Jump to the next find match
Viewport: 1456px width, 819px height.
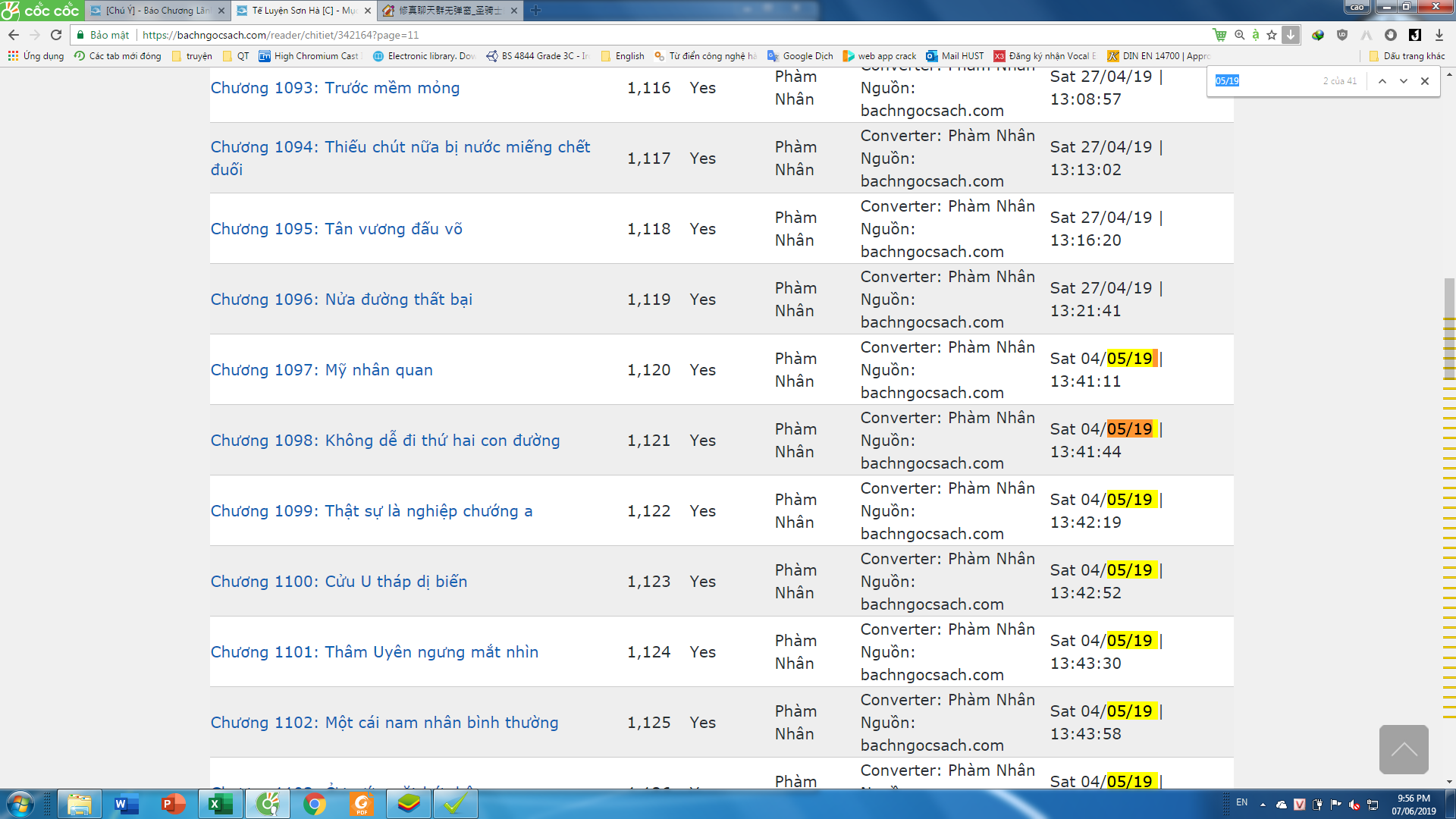pyautogui.click(x=1404, y=81)
